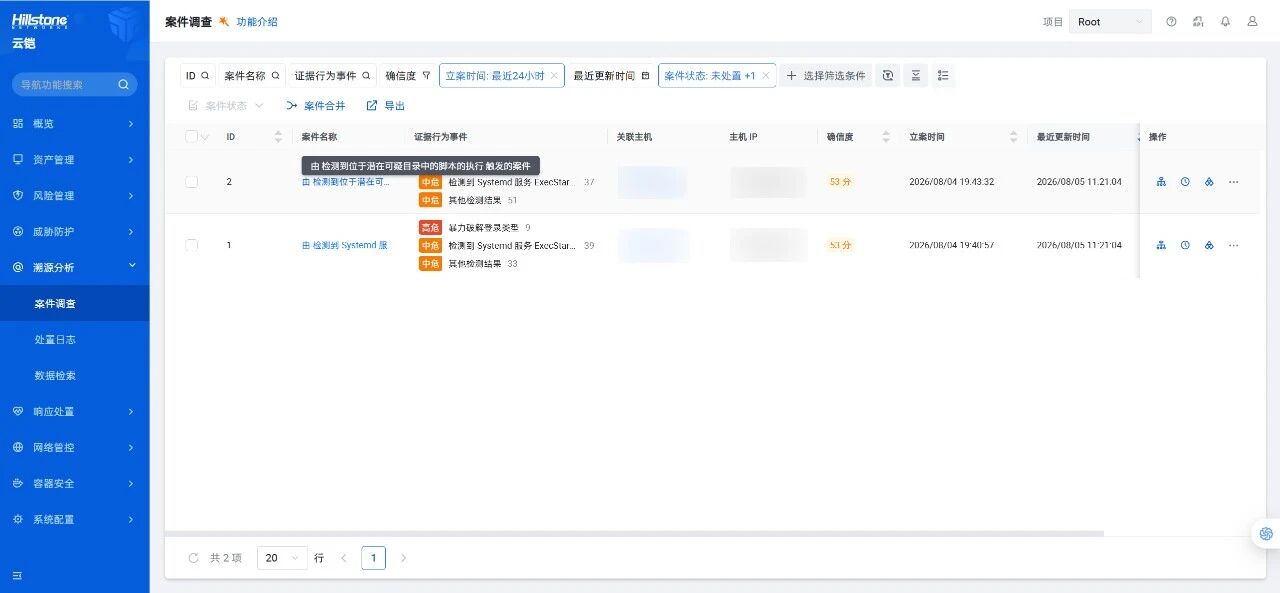1280x593 pixels.
Task: Select 数据检索 in the sidebar
Action: click(74, 375)
